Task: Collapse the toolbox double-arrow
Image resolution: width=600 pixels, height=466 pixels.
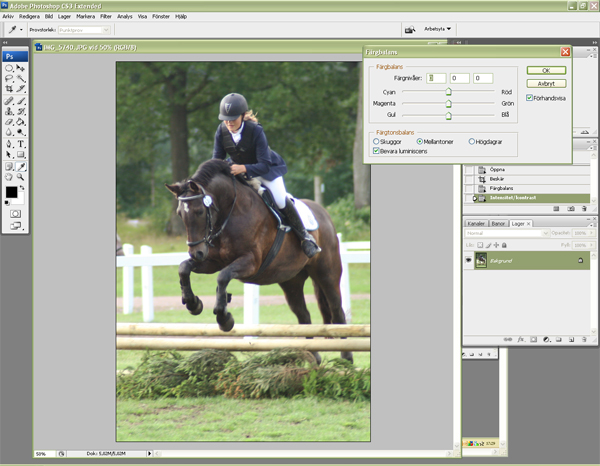Action: click(x=5, y=42)
